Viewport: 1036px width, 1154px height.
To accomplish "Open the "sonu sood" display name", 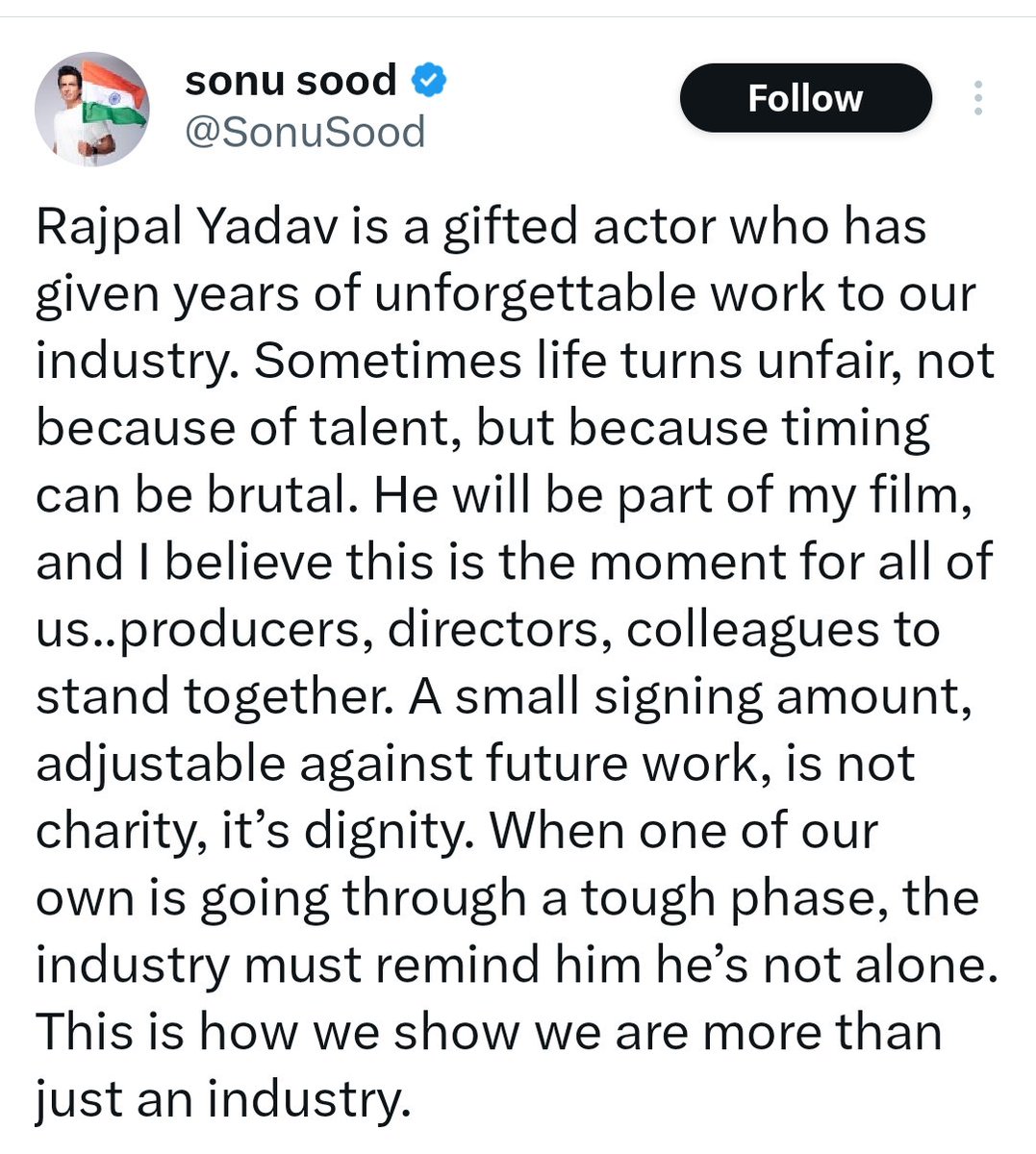I will coord(291,81).
